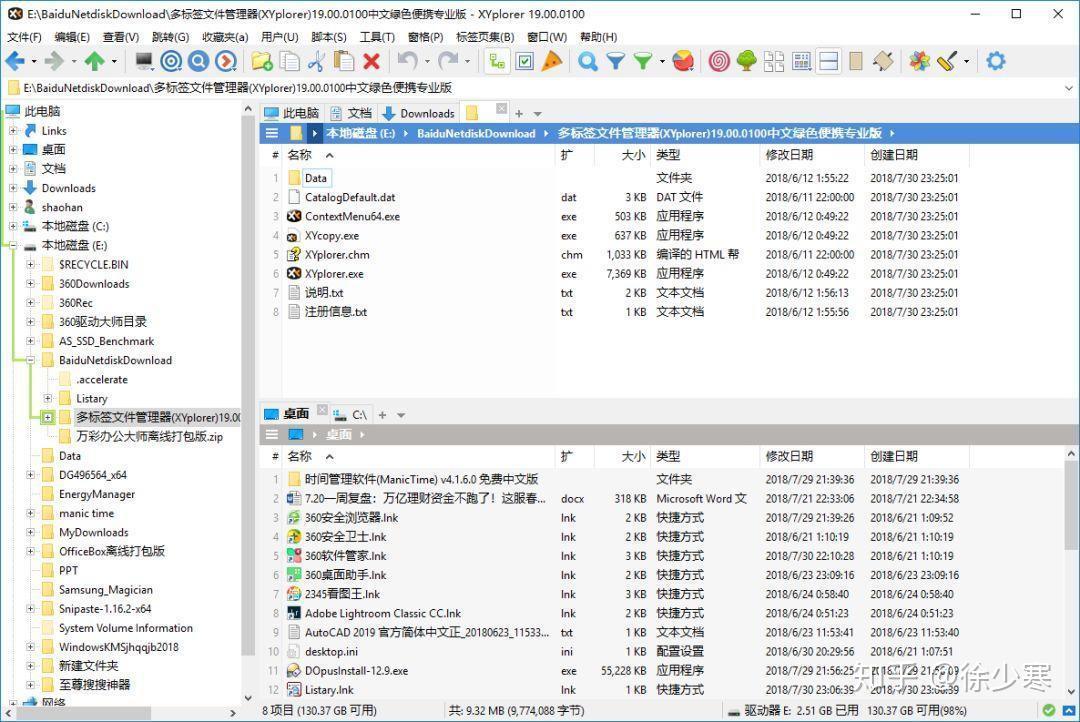This screenshot has width=1080, height=722.
Task: Switch to the Downloads tab
Action: [x=418, y=114]
